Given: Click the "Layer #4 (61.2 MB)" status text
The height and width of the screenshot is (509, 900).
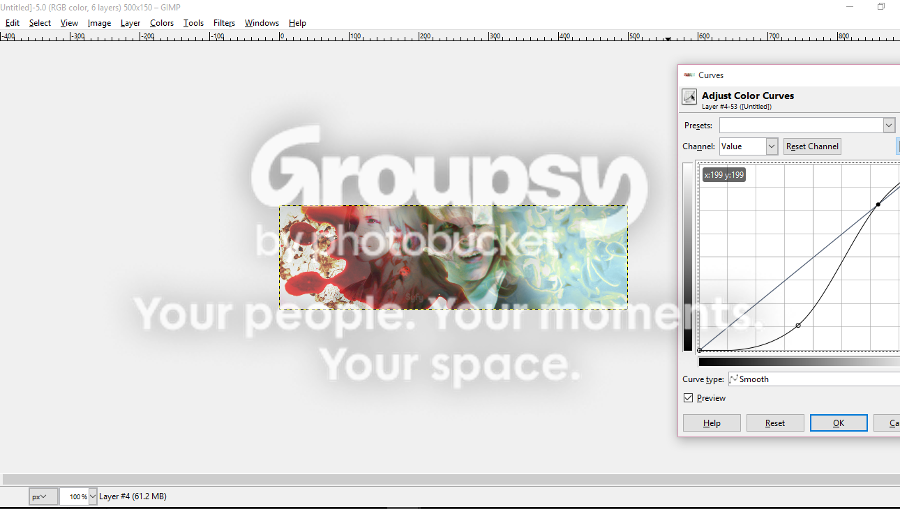Looking at the screenshot, I should coord(133,496).
